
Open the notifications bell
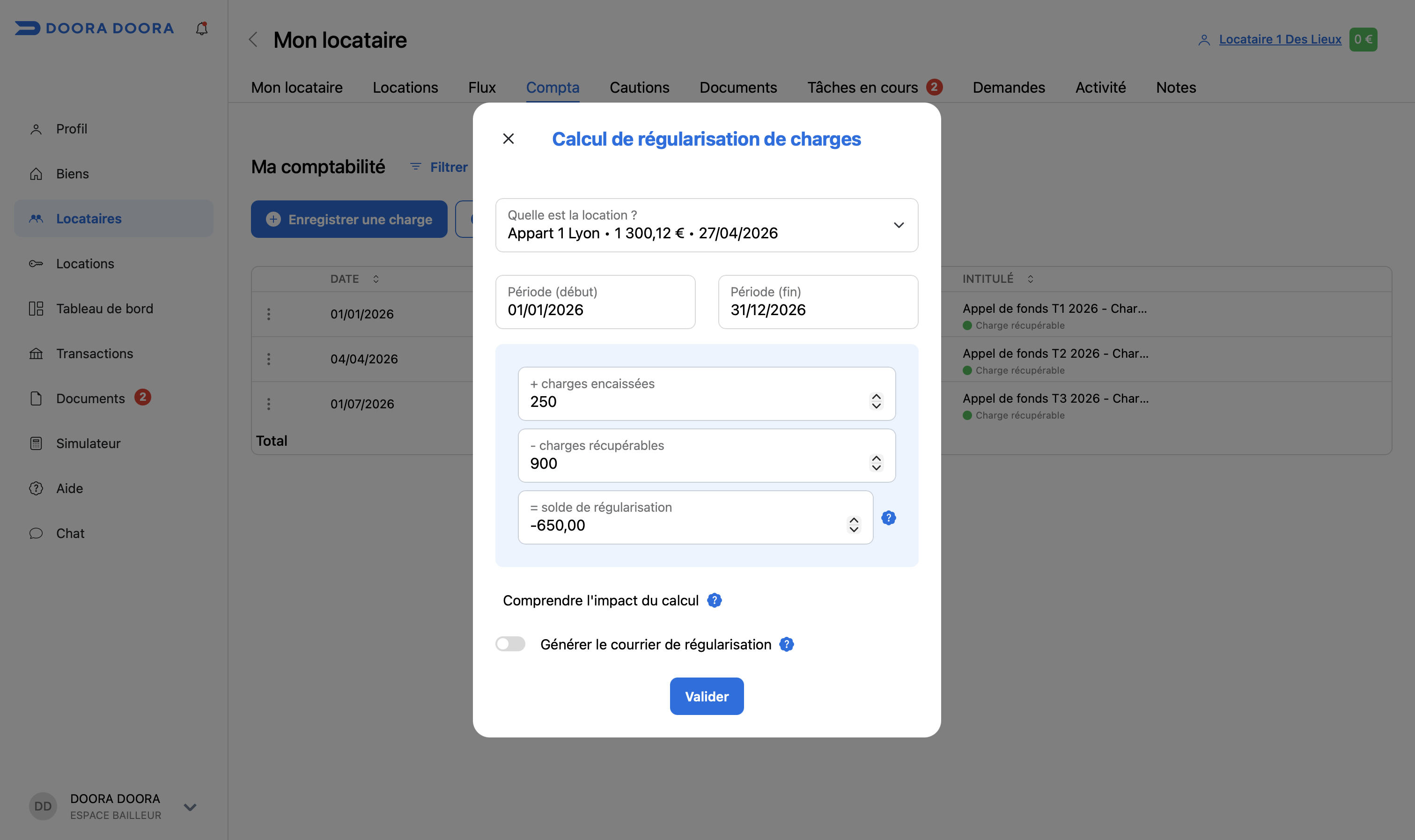tap(201, 28)
